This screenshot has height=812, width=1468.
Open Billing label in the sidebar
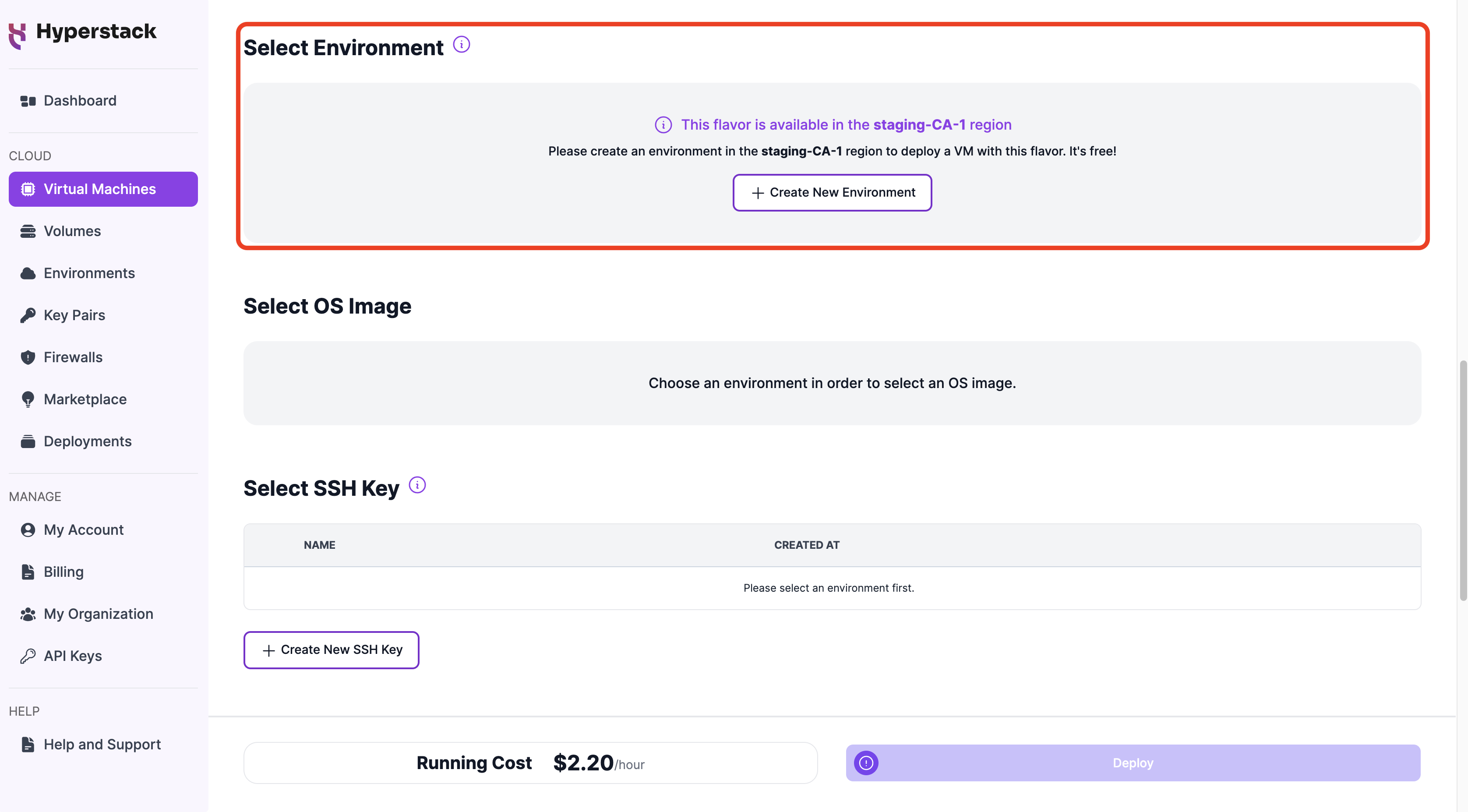pyautogui.click(x=64, y=572)
